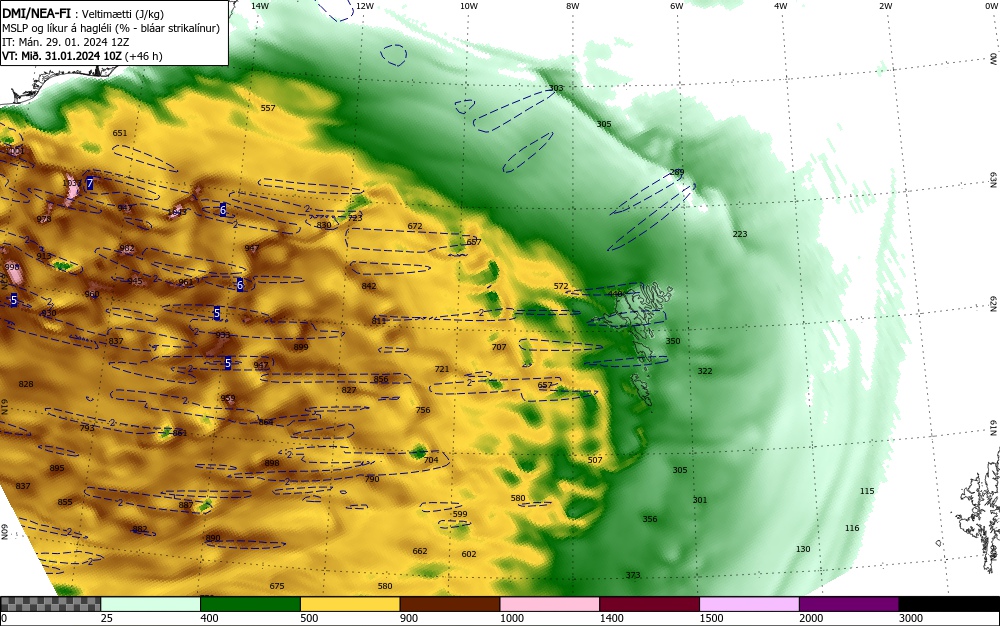Click the '6W' longitude label
The image size is (1000, 626).
click(x=677, y=6)
